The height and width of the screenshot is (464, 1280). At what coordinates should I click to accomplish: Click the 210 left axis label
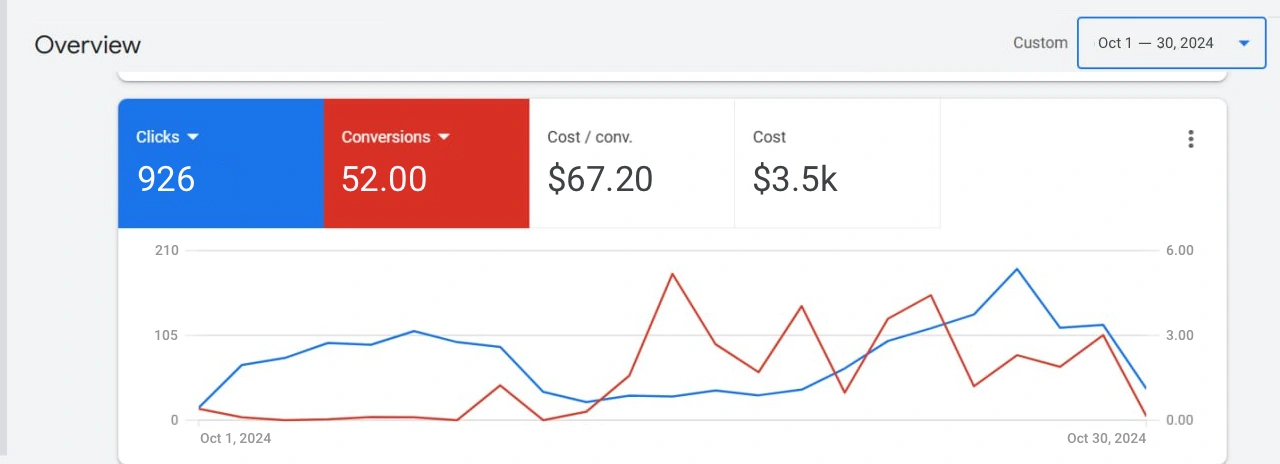166,250
